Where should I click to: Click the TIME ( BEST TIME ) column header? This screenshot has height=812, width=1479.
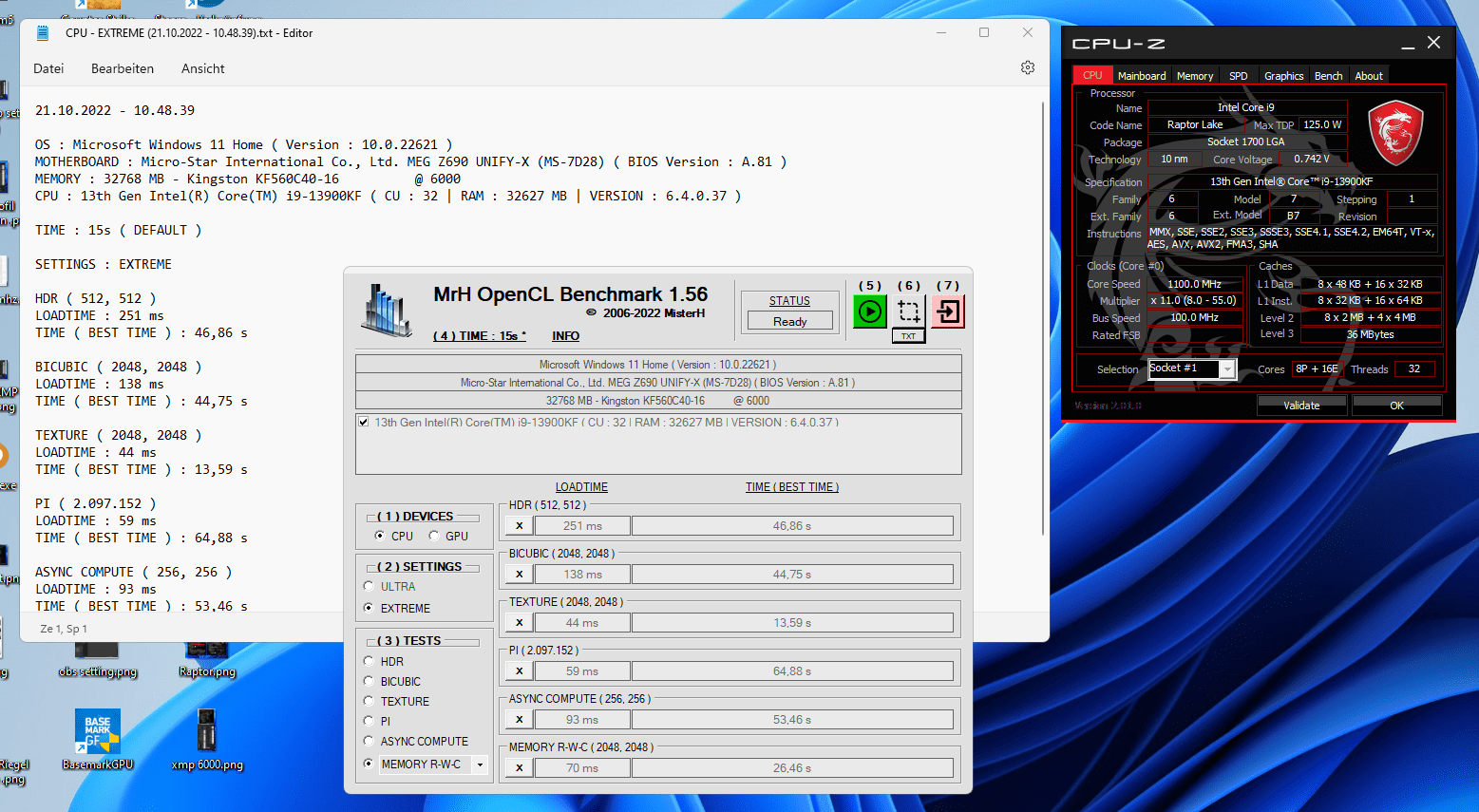pyautogui.click(x=792, y=487)
